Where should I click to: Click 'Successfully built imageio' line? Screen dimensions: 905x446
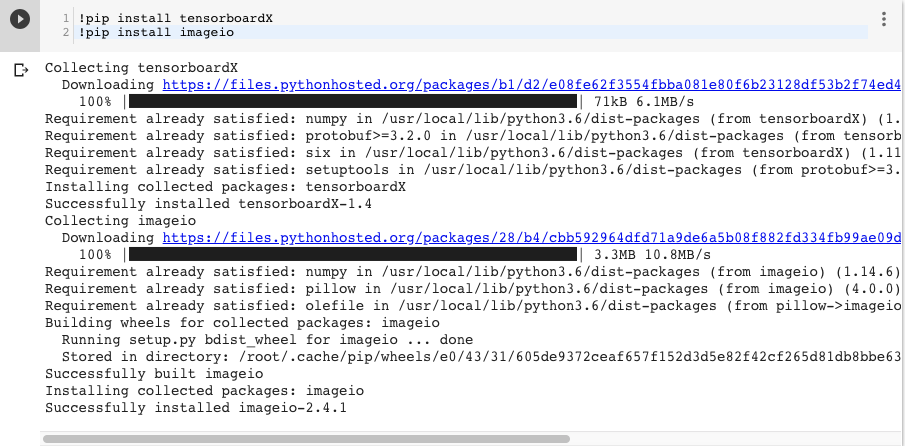[154, 374]
